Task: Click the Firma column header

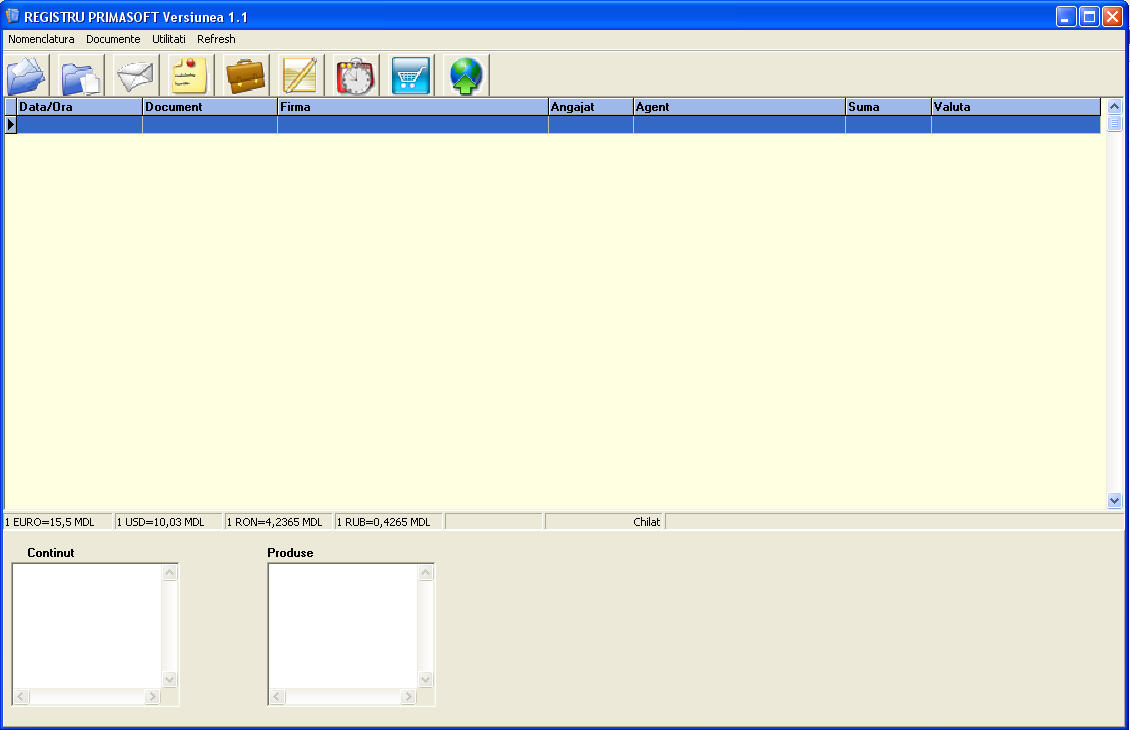Action: click(412, 107)
